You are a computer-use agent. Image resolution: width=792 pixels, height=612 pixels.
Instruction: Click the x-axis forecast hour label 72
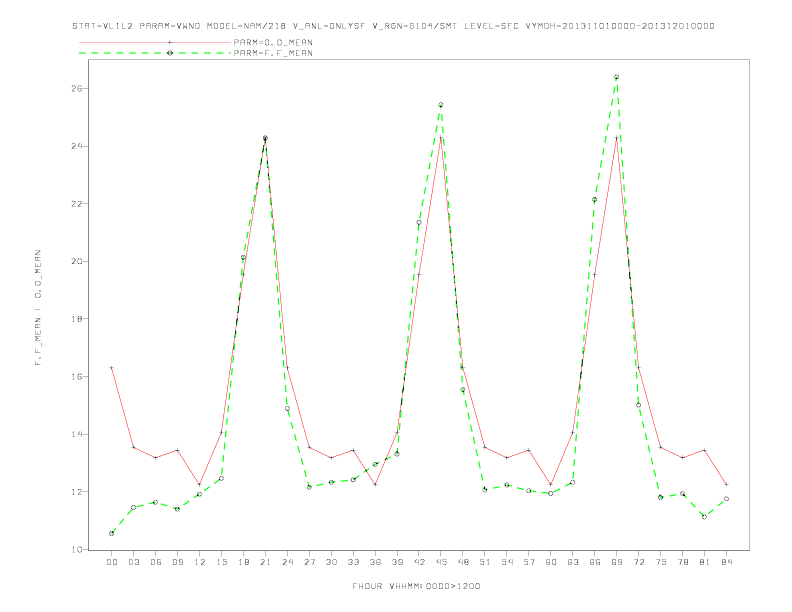[x=639, y=562]
